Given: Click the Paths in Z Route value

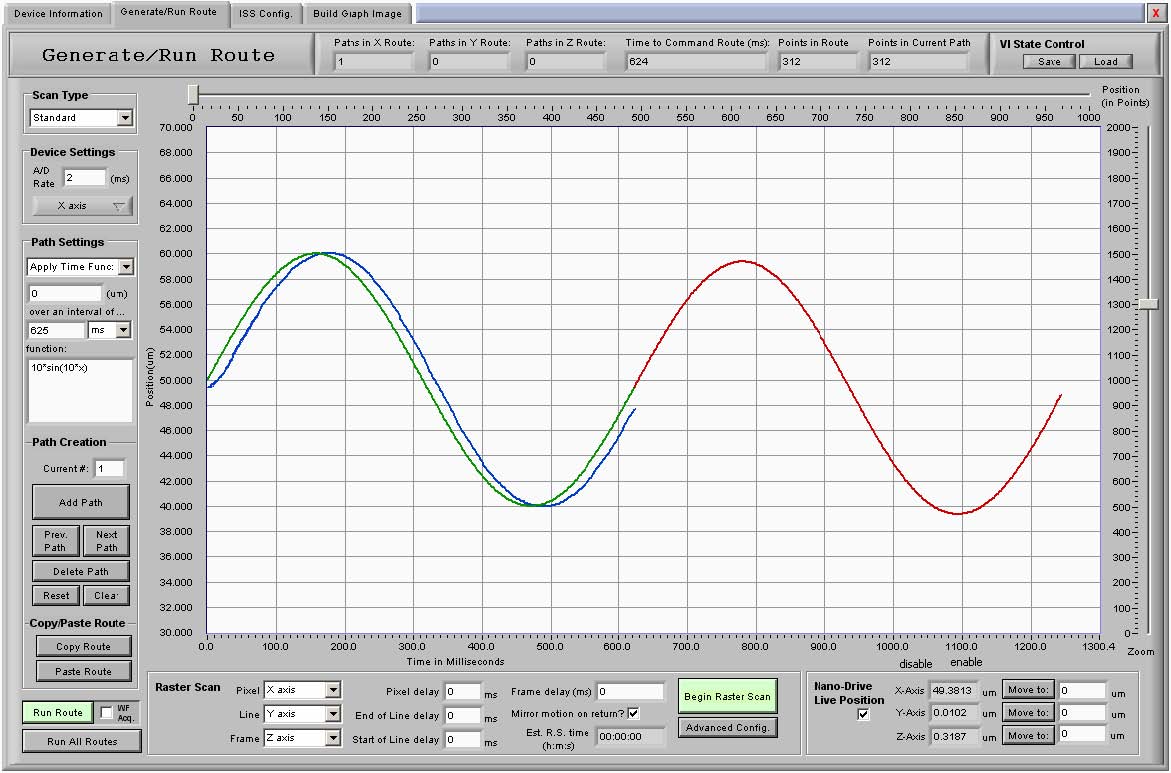Looking at the screenshot, I should pyautogui.click(x=565, y=61).
